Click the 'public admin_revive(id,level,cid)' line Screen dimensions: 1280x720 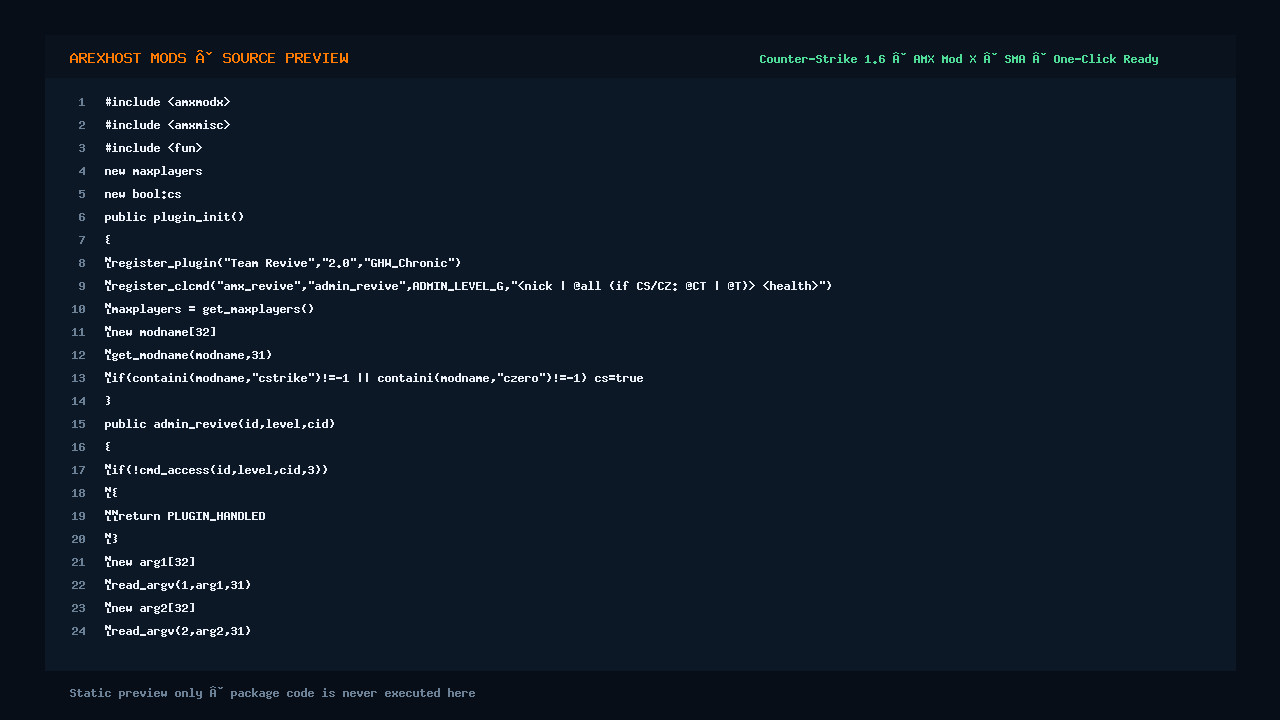tap(220, 424)
